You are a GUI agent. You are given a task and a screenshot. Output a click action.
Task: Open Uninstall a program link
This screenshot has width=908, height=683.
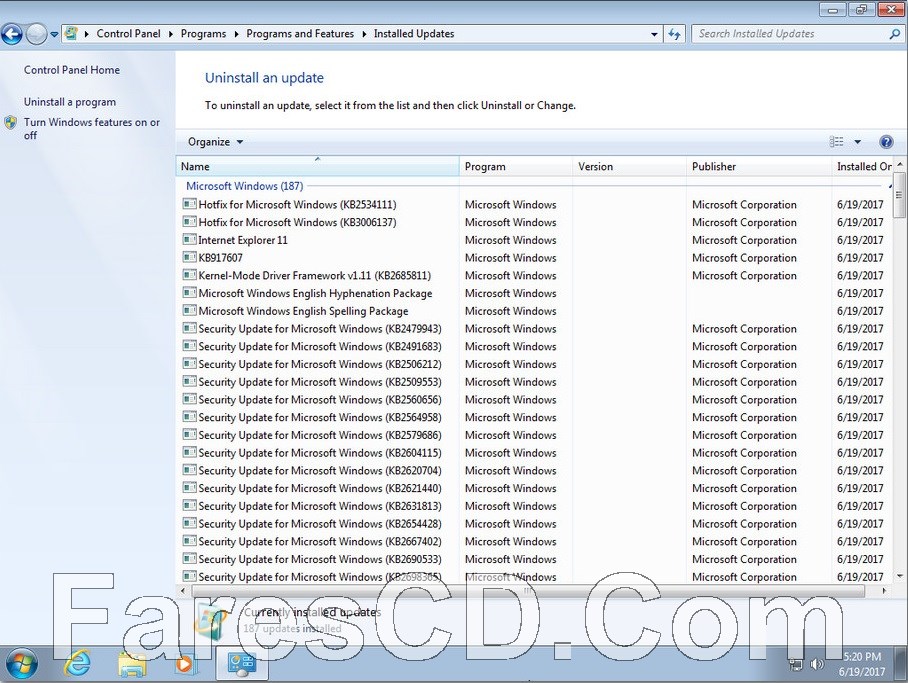tap(69, 102)
